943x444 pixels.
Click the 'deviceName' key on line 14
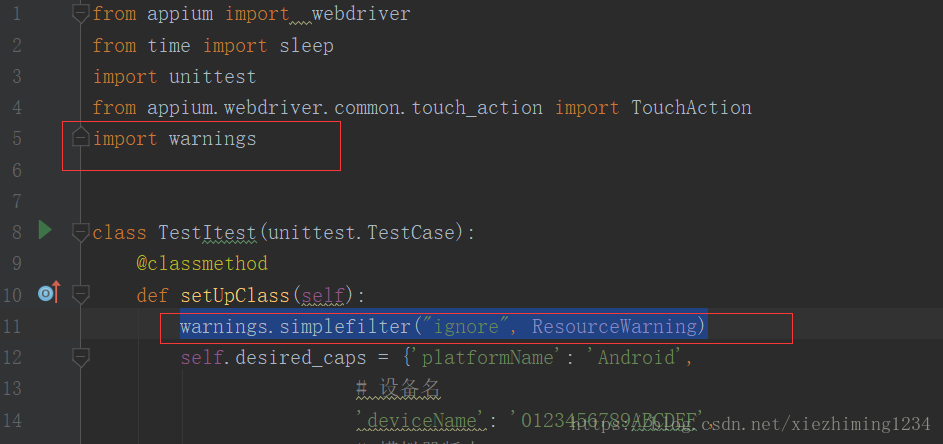tap(410, 419)
